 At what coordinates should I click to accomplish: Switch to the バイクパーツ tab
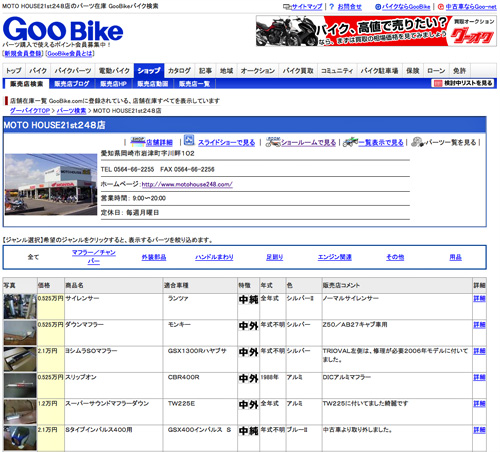73,71
